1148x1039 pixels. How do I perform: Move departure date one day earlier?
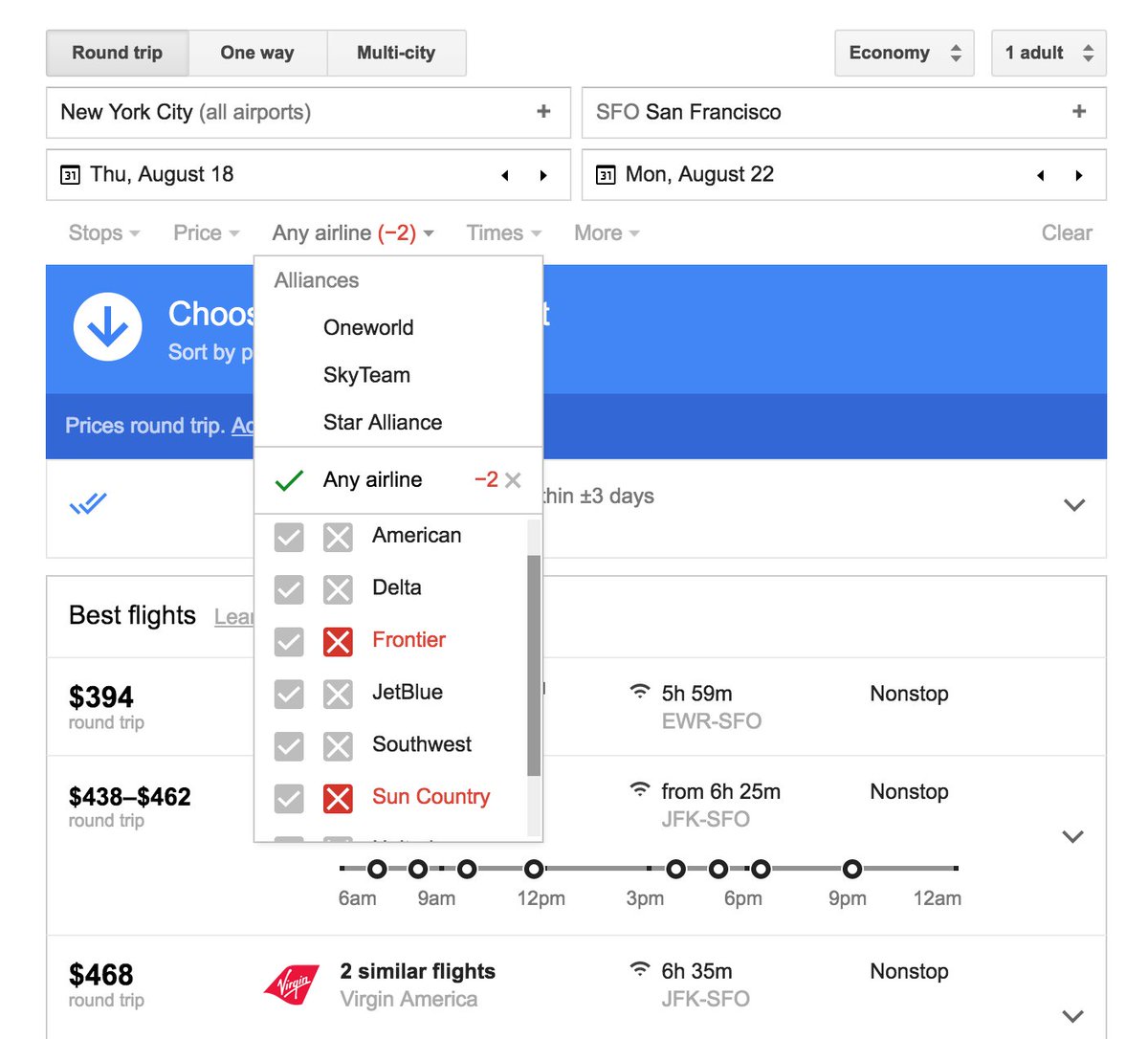tap(505, 175)
